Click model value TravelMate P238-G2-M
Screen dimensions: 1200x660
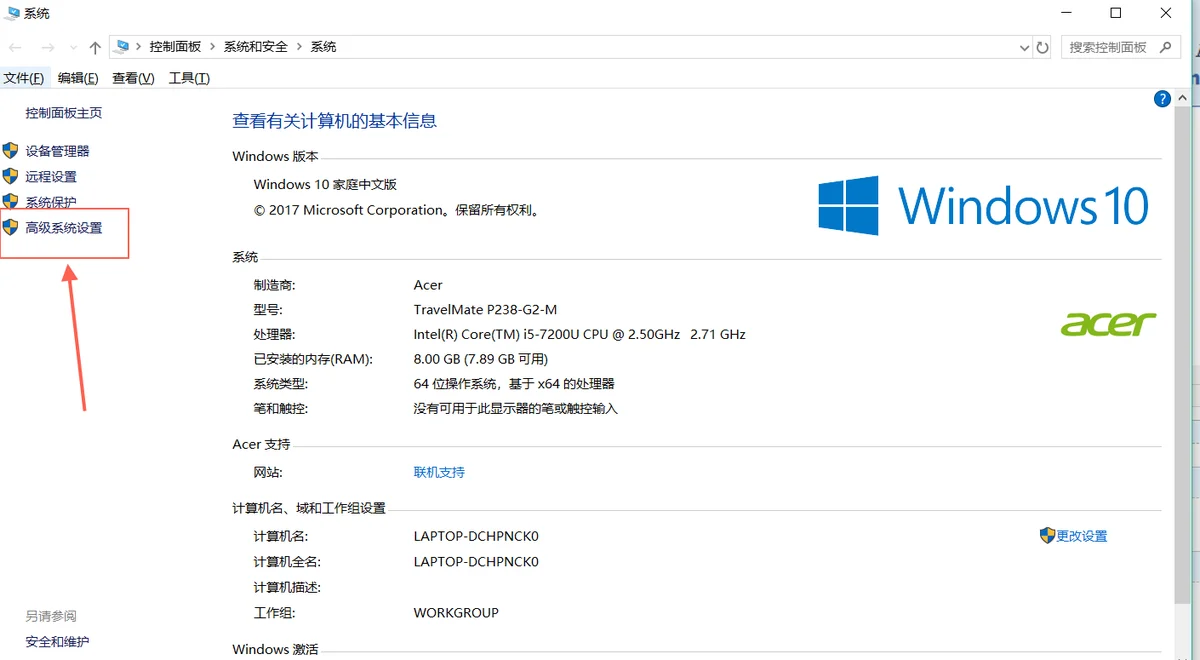[485, 309]
